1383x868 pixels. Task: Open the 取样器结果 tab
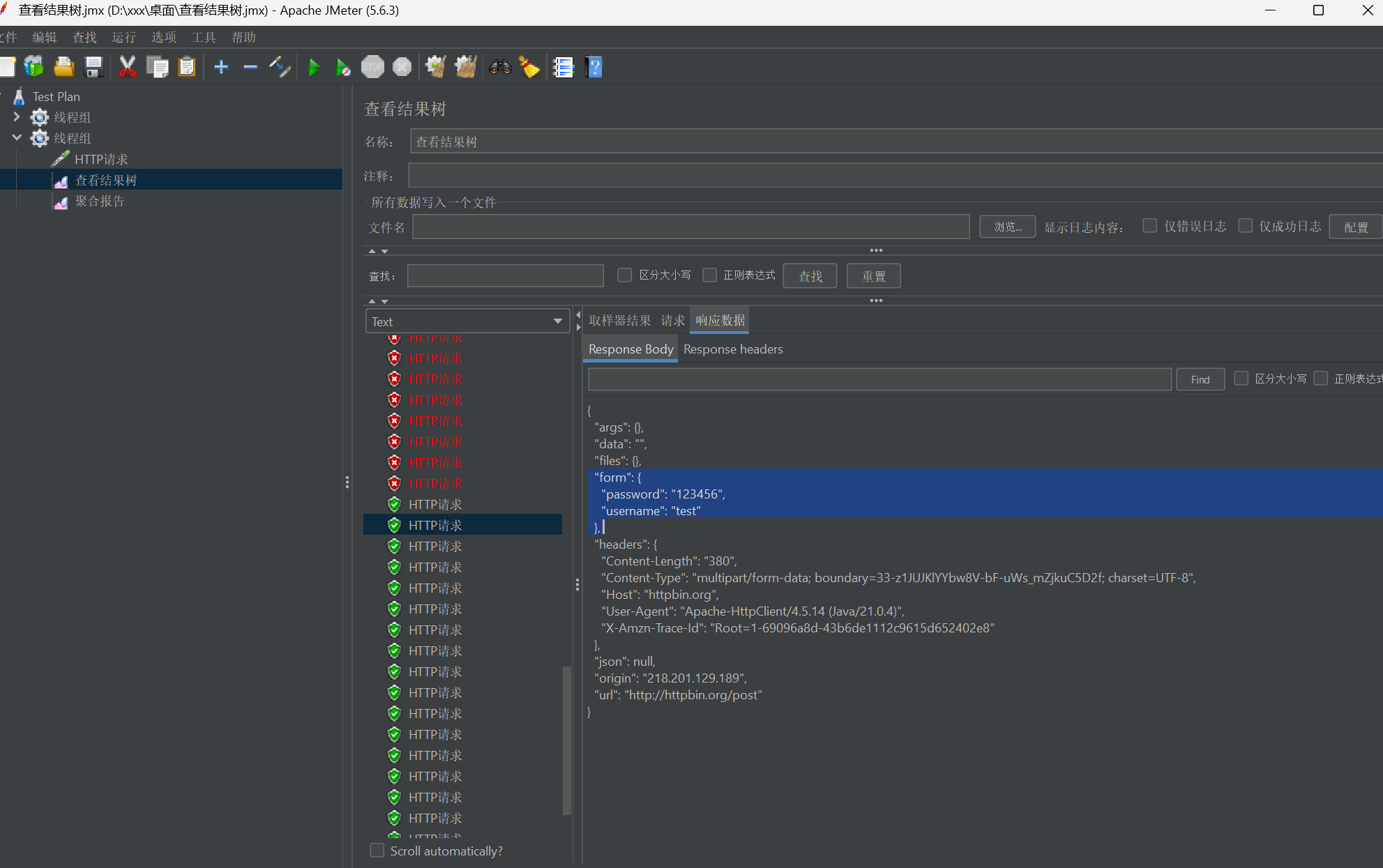pyautogui.click(x=619, y=321)
